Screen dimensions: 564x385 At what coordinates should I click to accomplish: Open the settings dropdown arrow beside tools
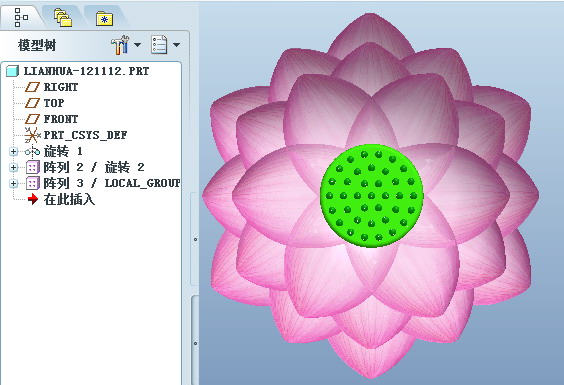click(137, 45)
